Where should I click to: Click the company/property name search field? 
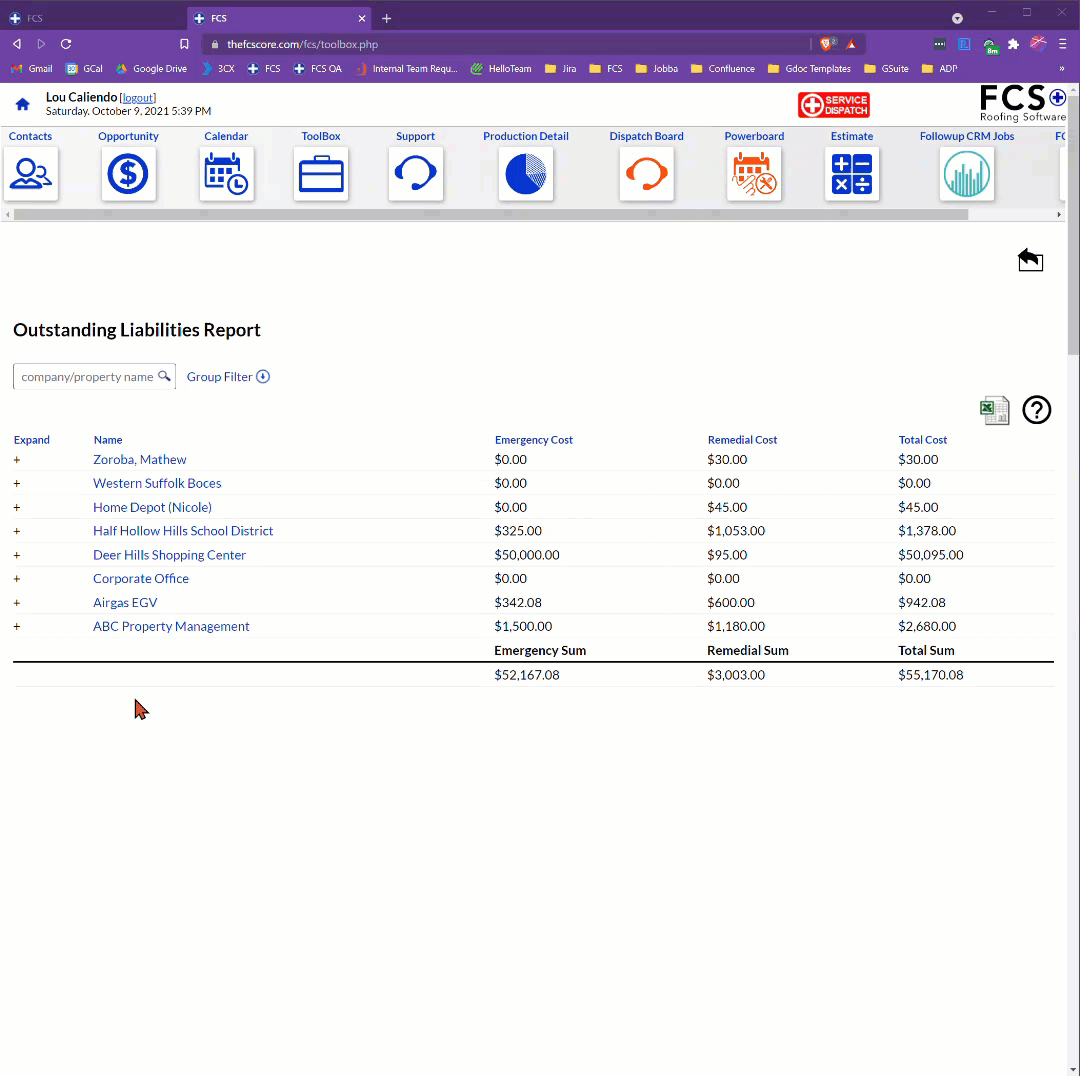(87, 377)
